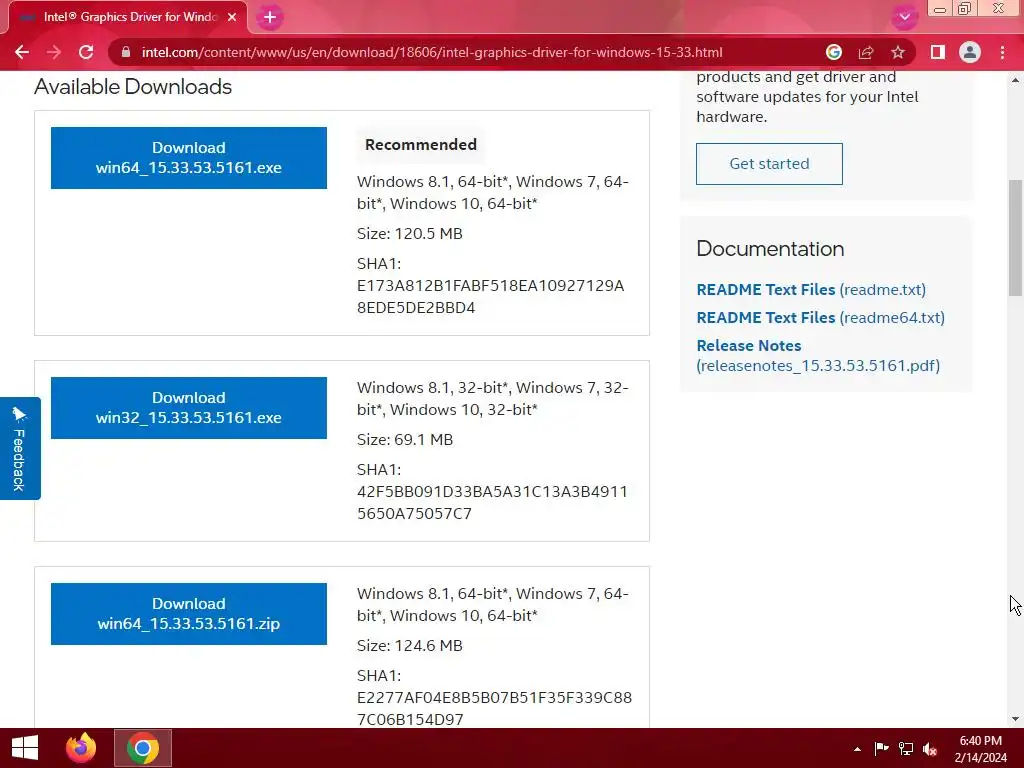Select the Intel Graphics Driver tab
Screen dimensions: 1024x768
(x=127, y=18)
